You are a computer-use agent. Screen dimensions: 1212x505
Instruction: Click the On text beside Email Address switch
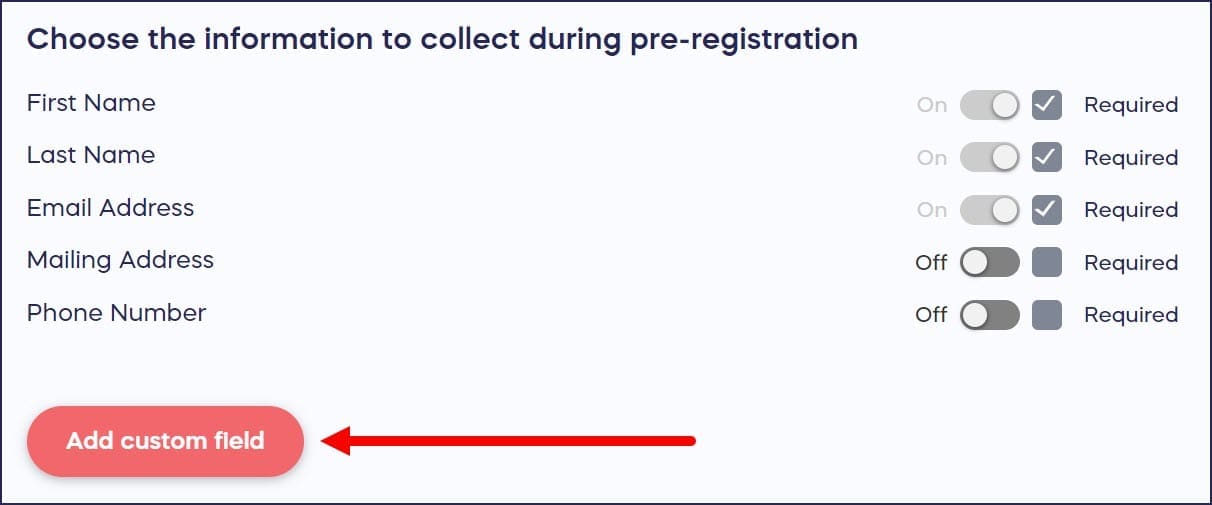coord(931,210)
